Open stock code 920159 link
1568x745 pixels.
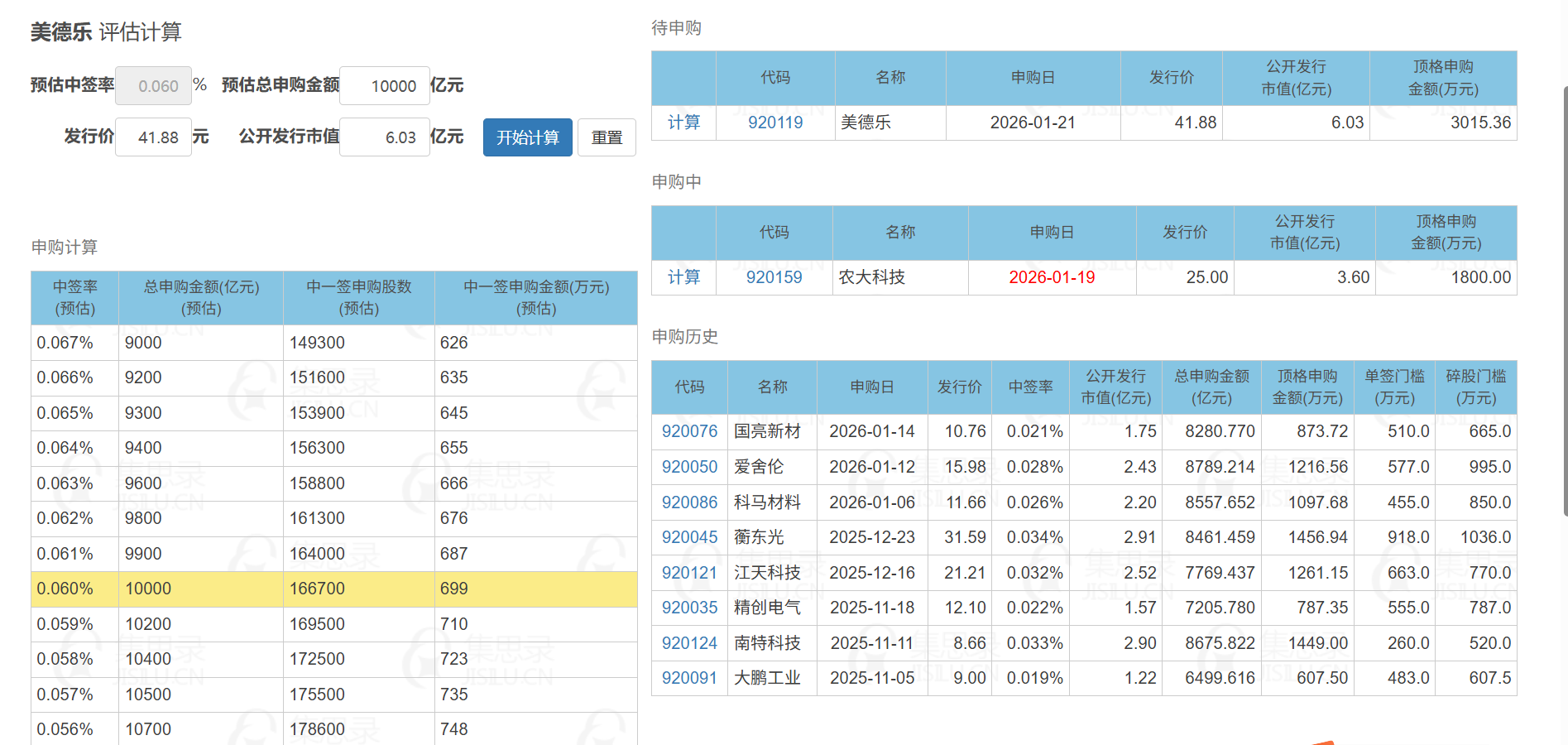click(774, 277)
